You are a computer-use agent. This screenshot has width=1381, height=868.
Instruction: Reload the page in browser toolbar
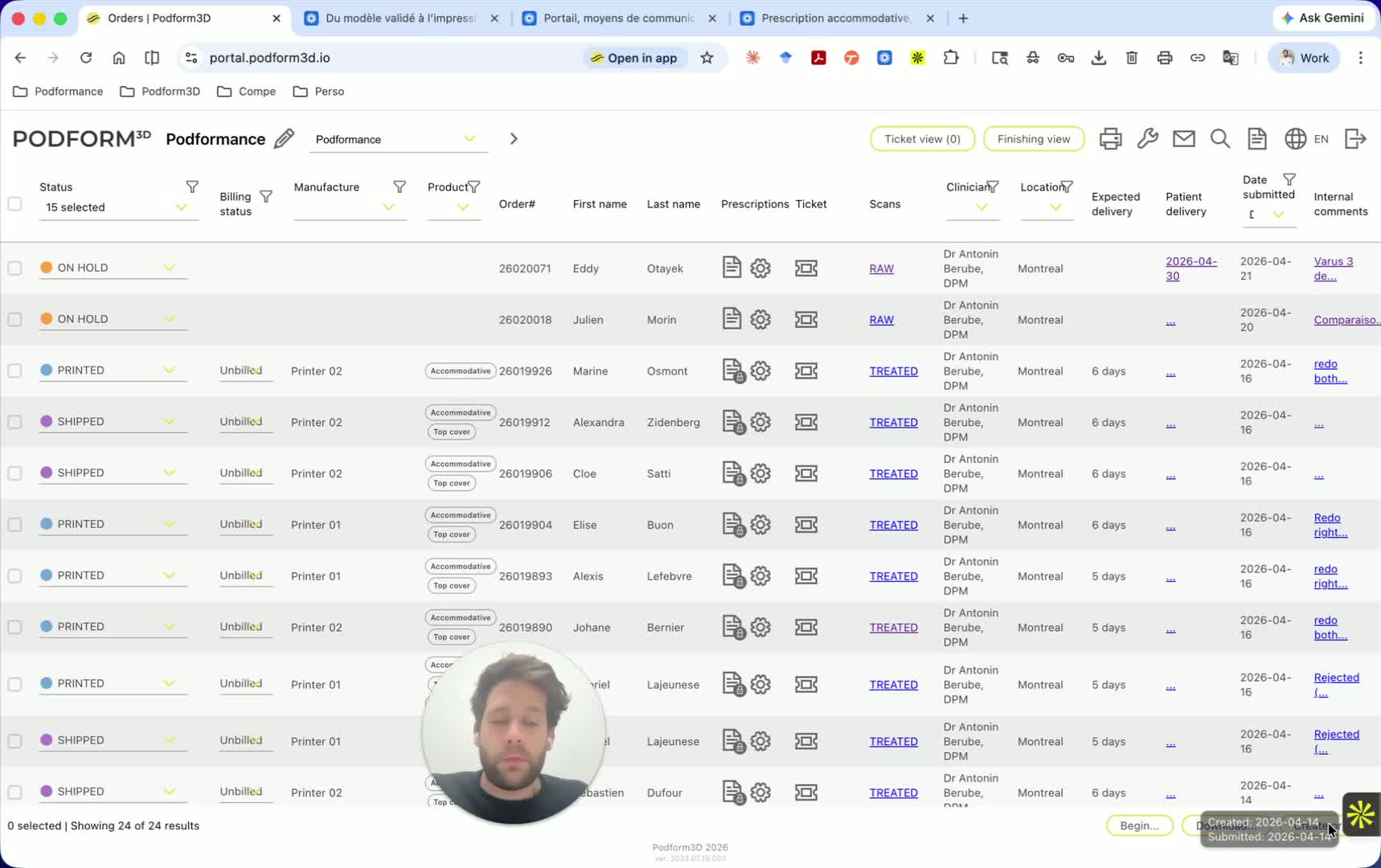[x=86, y=58]
